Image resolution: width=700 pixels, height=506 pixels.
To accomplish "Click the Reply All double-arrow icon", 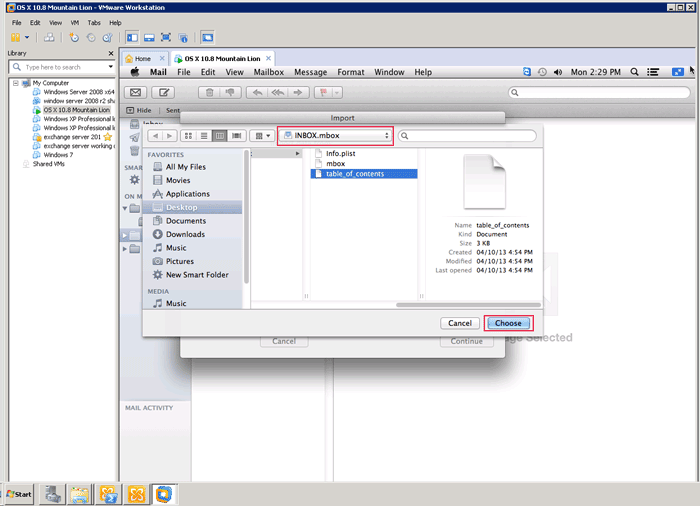I will [x=278, y=92].
